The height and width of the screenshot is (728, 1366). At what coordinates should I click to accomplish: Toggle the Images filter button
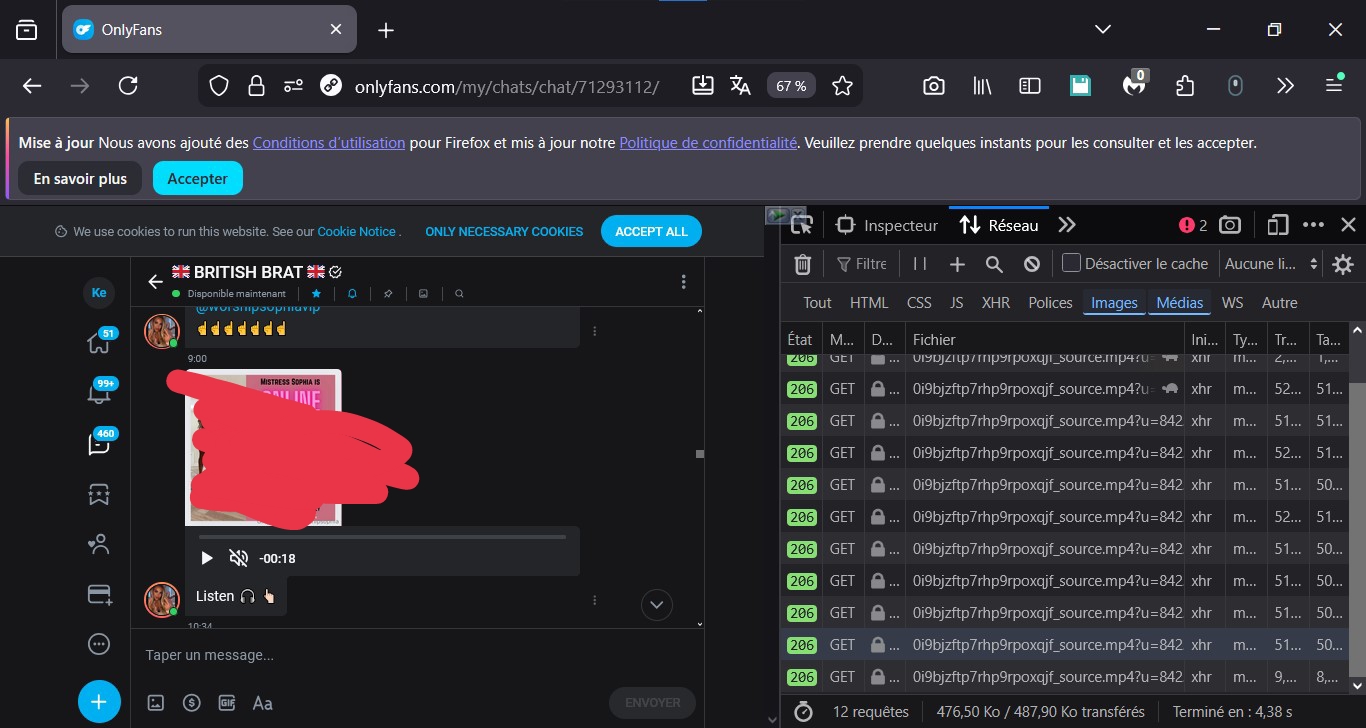tap(1114, 303)
